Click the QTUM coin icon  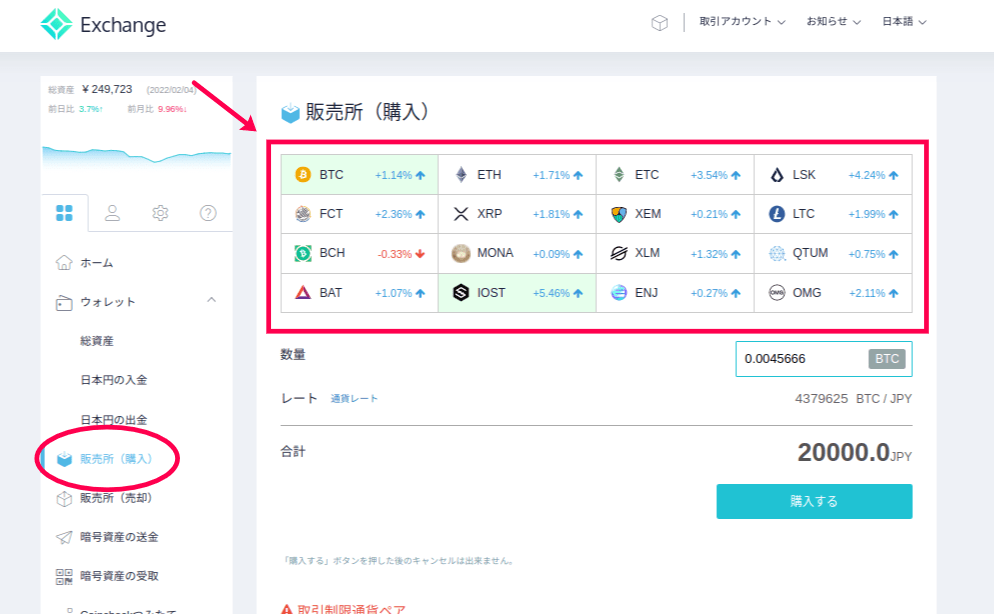[777, 253]
